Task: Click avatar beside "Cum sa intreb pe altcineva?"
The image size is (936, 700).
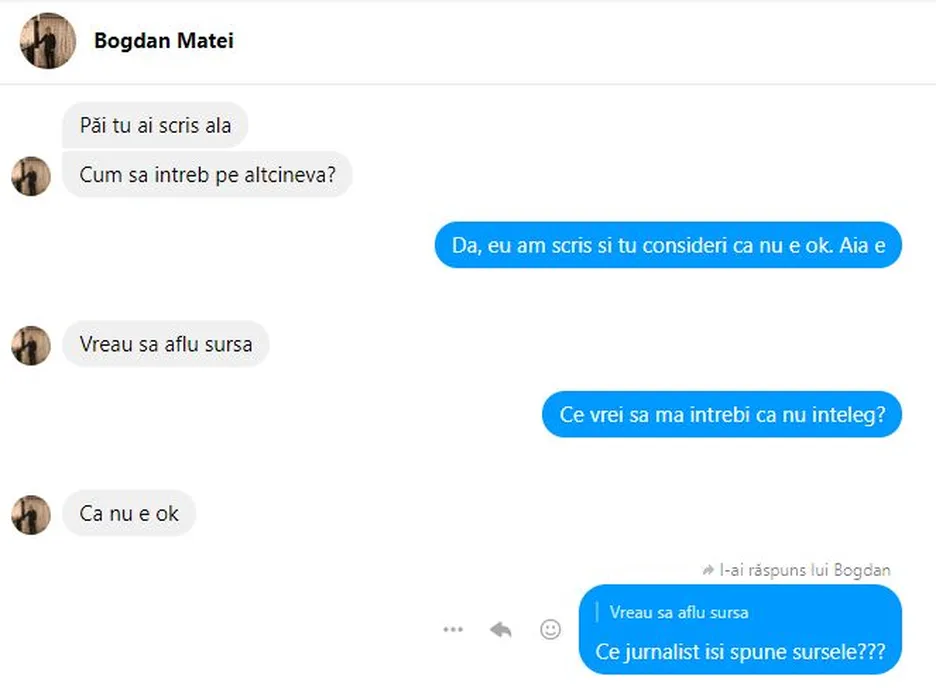Action: (x=31, y=176)
